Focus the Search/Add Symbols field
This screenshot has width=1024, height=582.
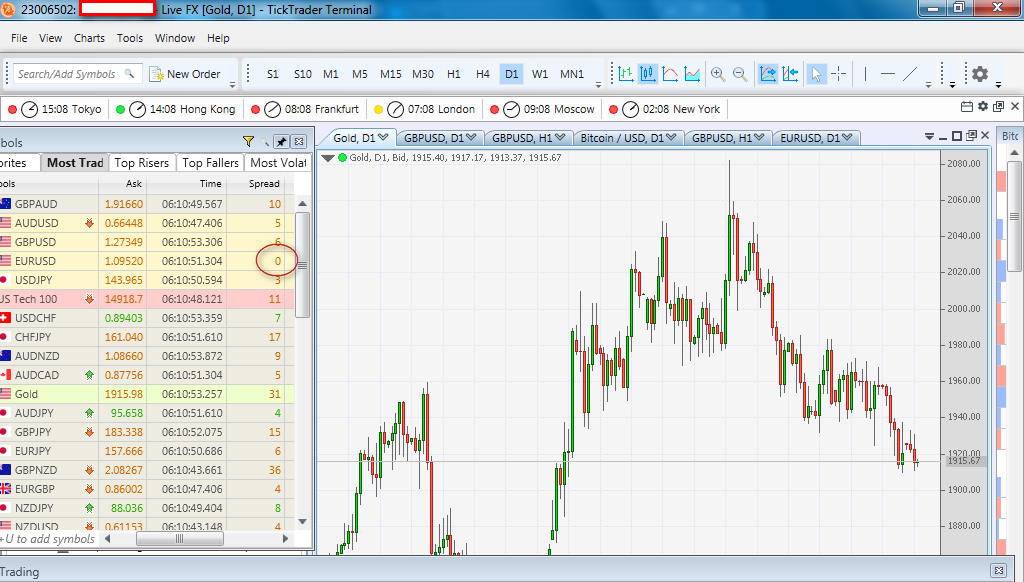click(76, 74)
